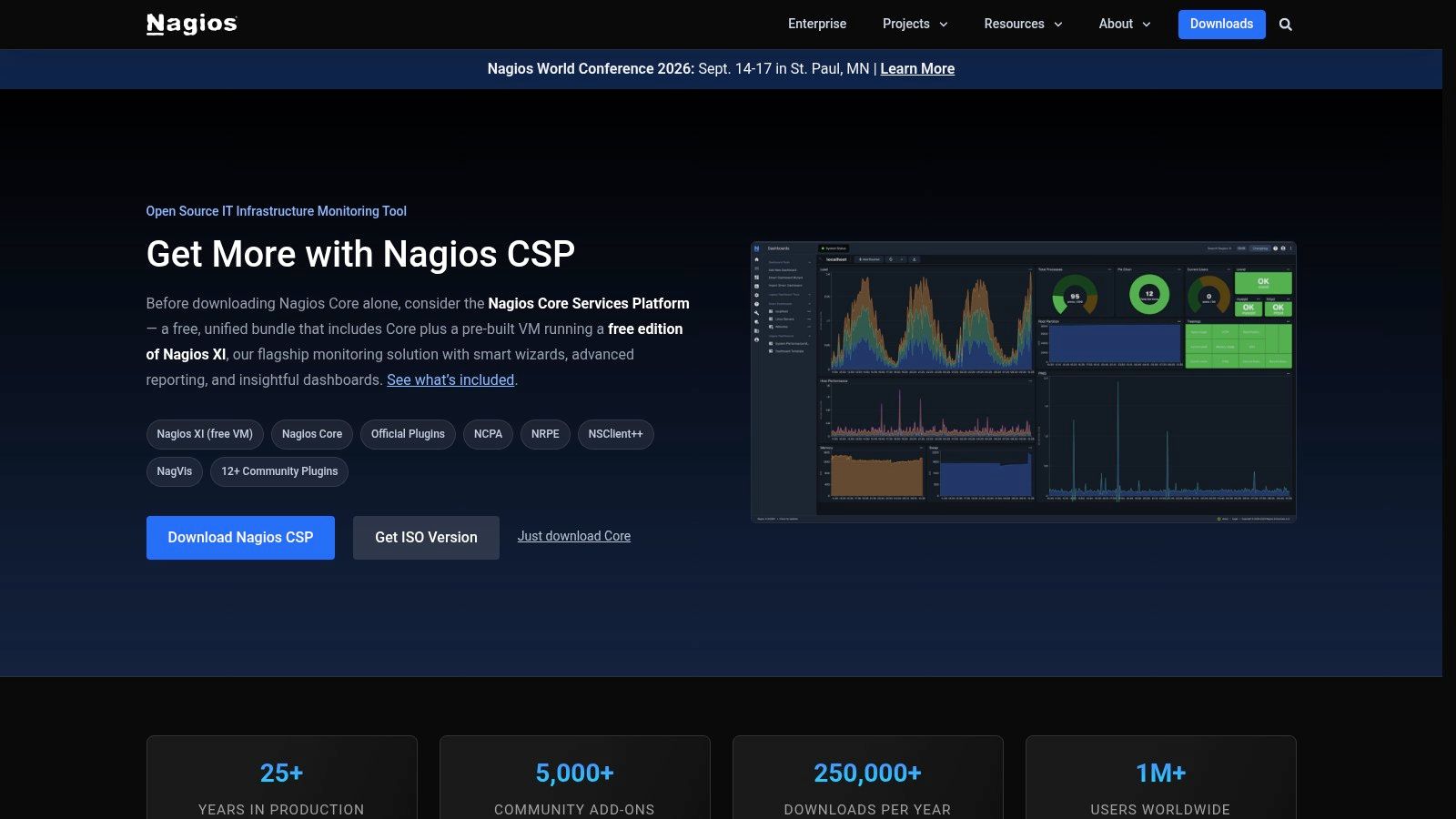Select the NRPE chip
The height and width of the screenshot is (819, 1456).
545,434
